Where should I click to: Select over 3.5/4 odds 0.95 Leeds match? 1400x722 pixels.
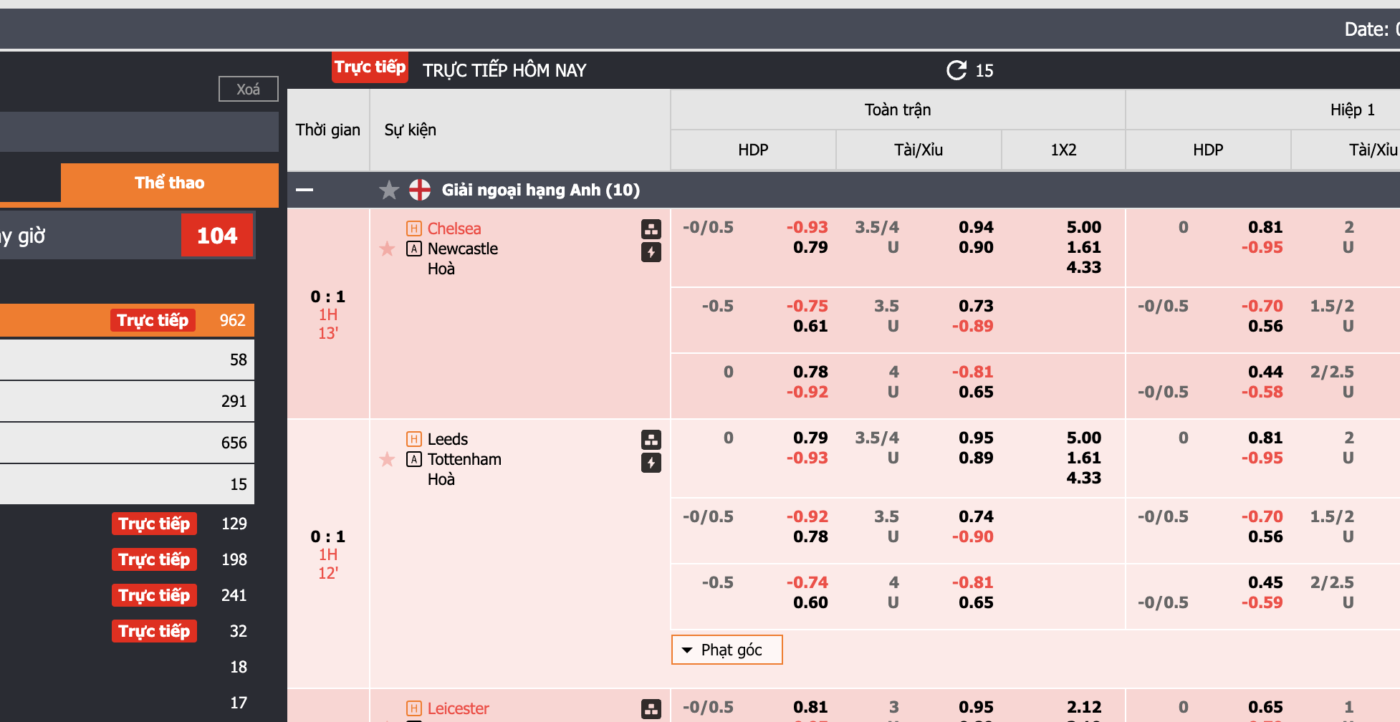tap(976, 437)
